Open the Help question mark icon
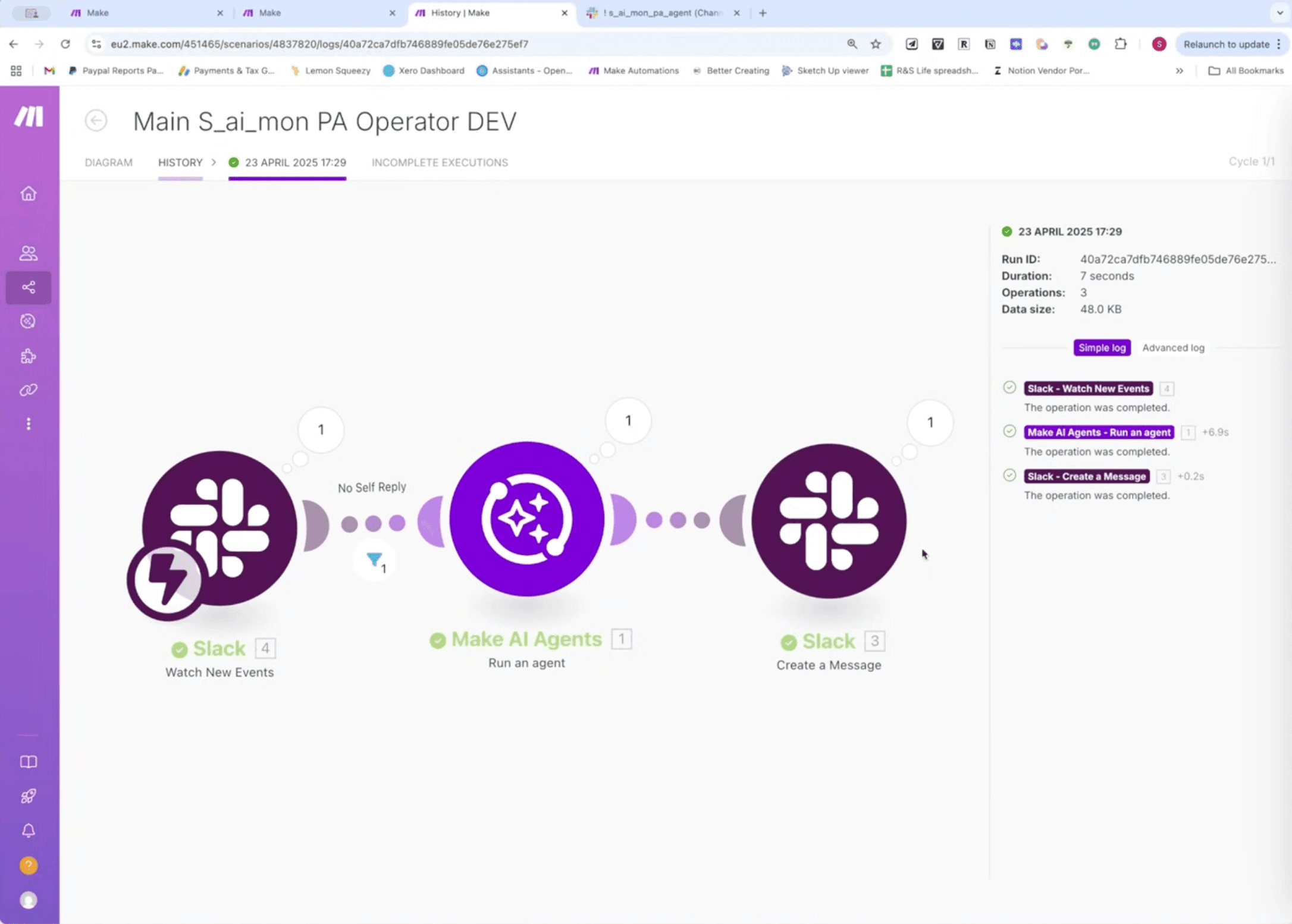The width and height of the screenshot is (1292, 924). click(x=29, y=865)
